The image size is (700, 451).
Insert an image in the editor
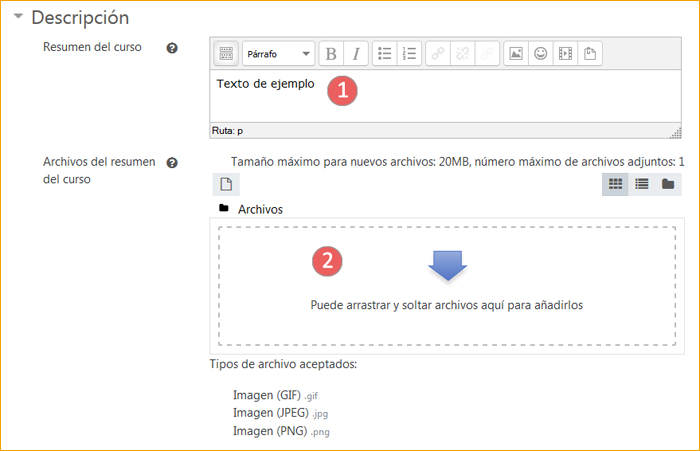click(x=515, y=53)
